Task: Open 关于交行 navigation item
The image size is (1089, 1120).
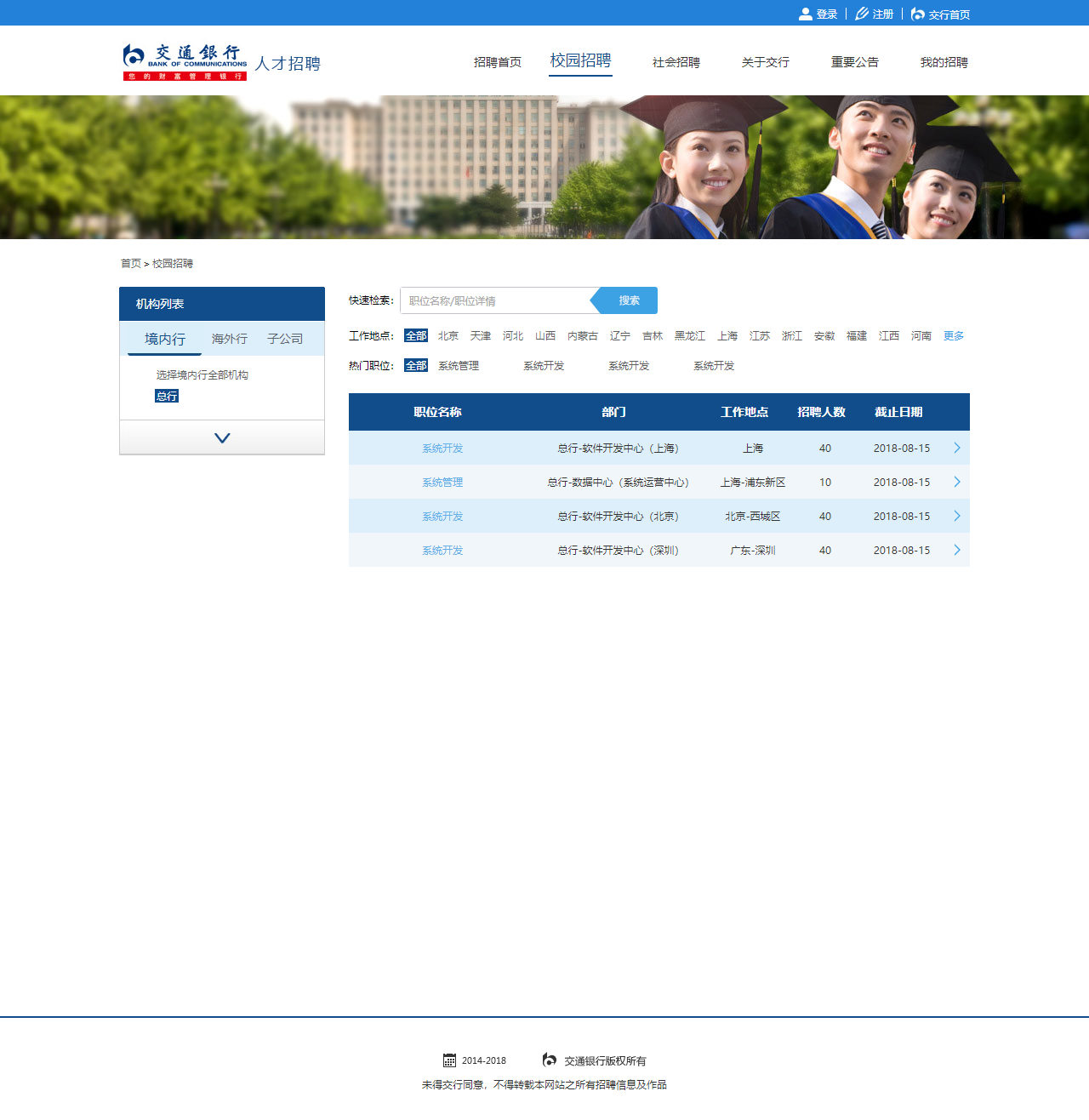Action: pos(766,62)
